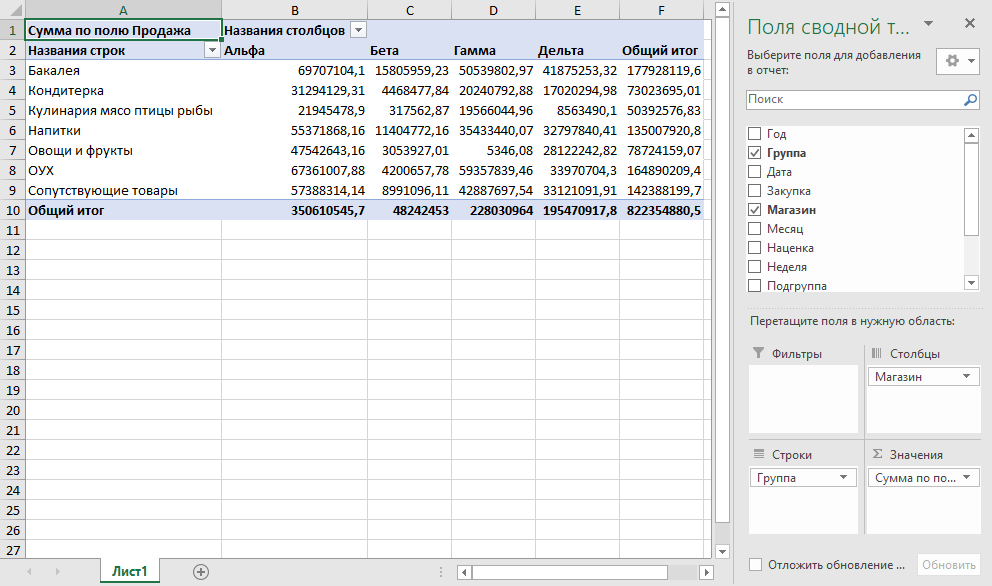
Task: Select row 10 header
Action: pos(13,210)
